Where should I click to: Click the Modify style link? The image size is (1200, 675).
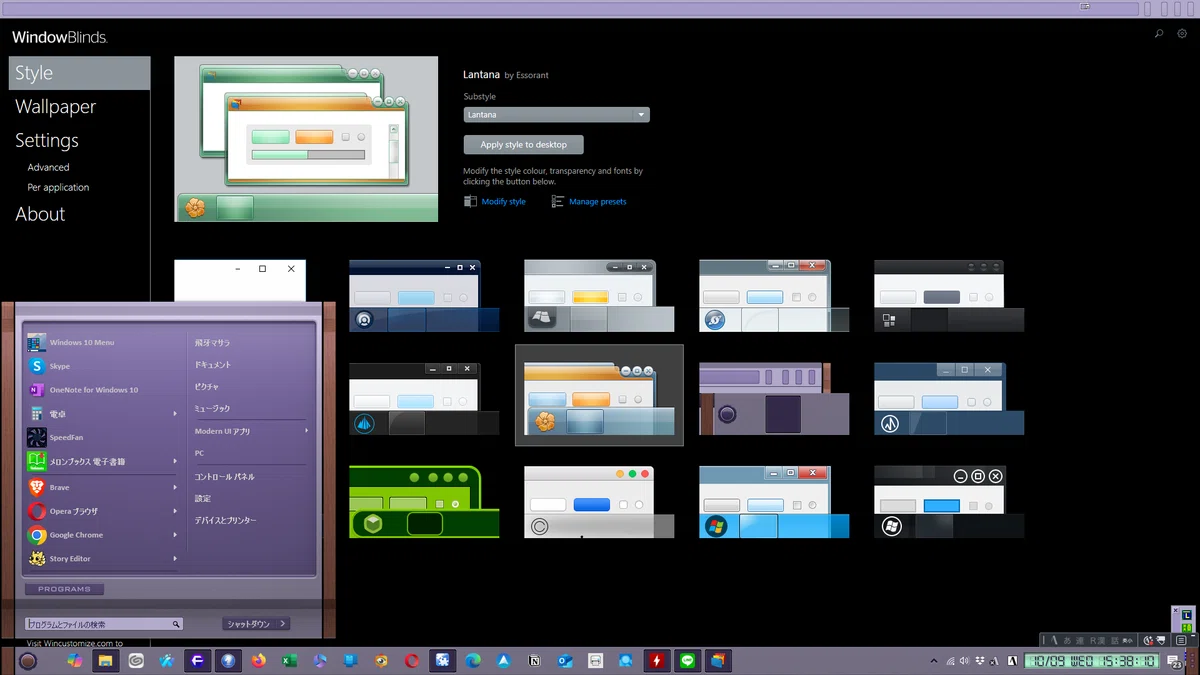pos(503,202)
